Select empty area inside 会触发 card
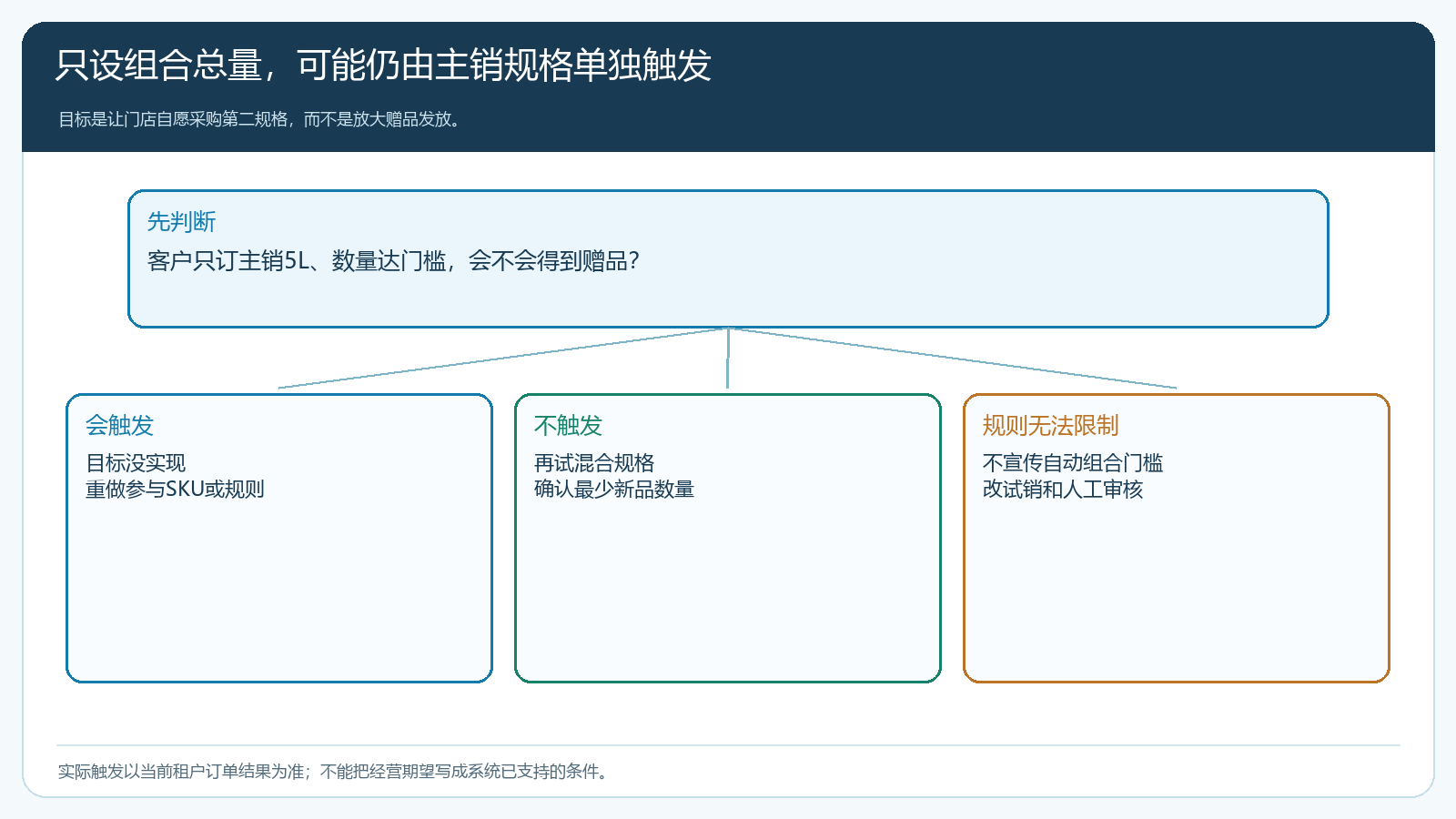 coord(279,591)
